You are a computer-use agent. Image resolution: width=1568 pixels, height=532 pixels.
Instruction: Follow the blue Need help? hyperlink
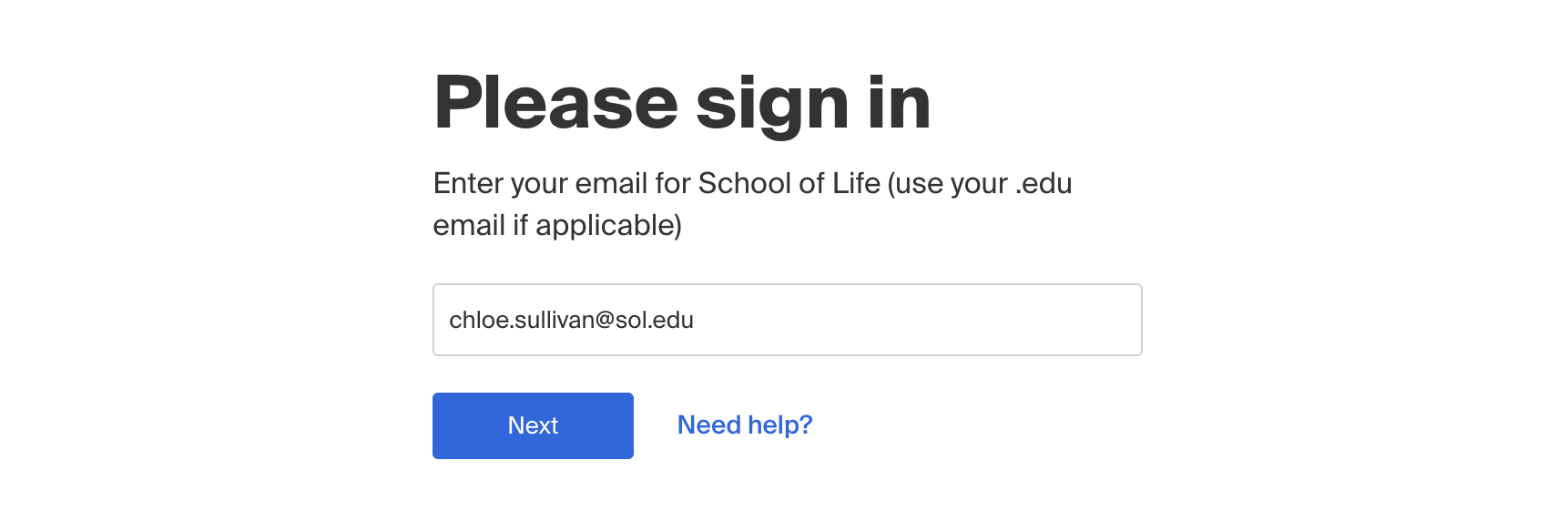point(744,425)
